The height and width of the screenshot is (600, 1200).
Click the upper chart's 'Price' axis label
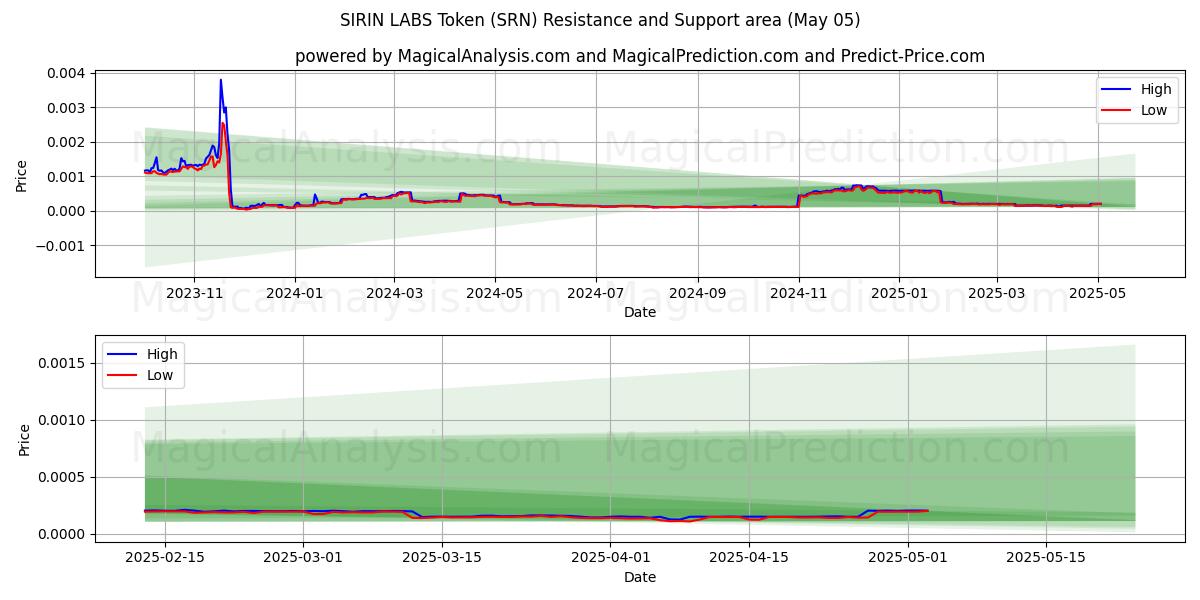point(22,176)
